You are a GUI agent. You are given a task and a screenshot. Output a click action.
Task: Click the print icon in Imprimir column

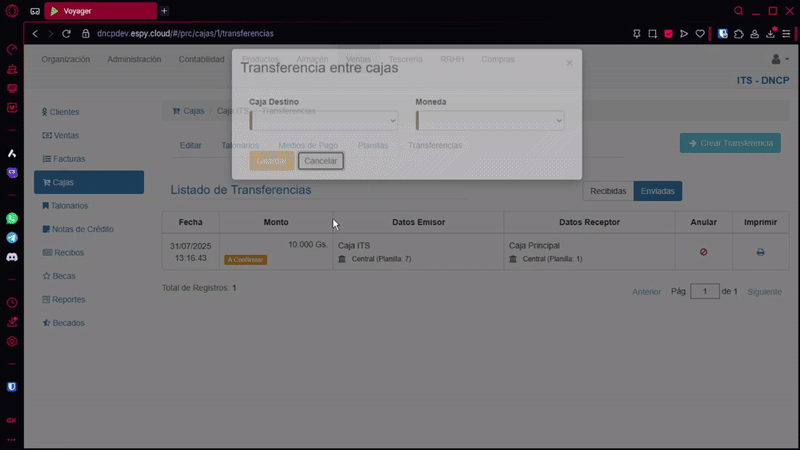click(x=760, y=252)
